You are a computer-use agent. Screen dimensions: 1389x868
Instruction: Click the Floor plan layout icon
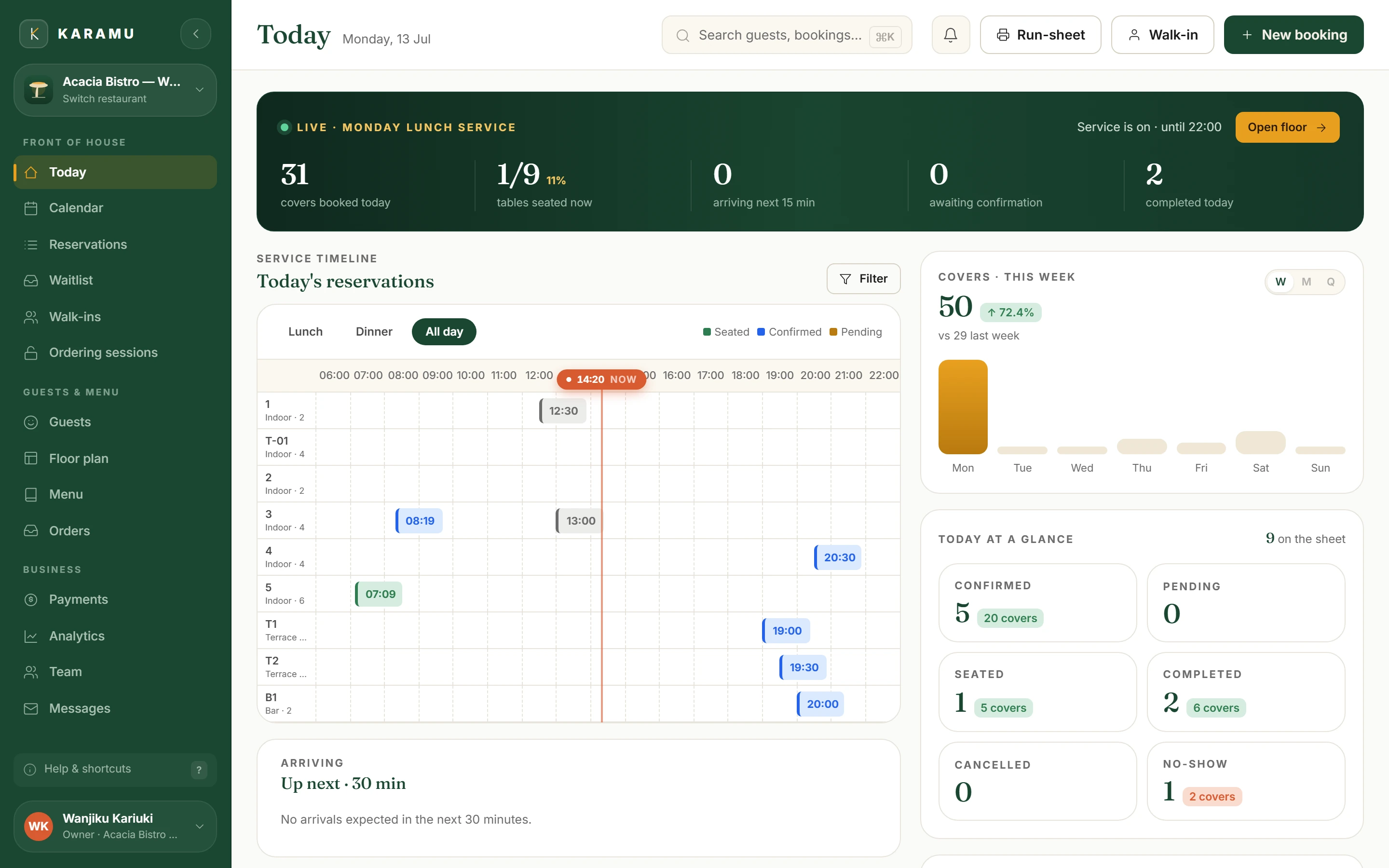point(31,458)
